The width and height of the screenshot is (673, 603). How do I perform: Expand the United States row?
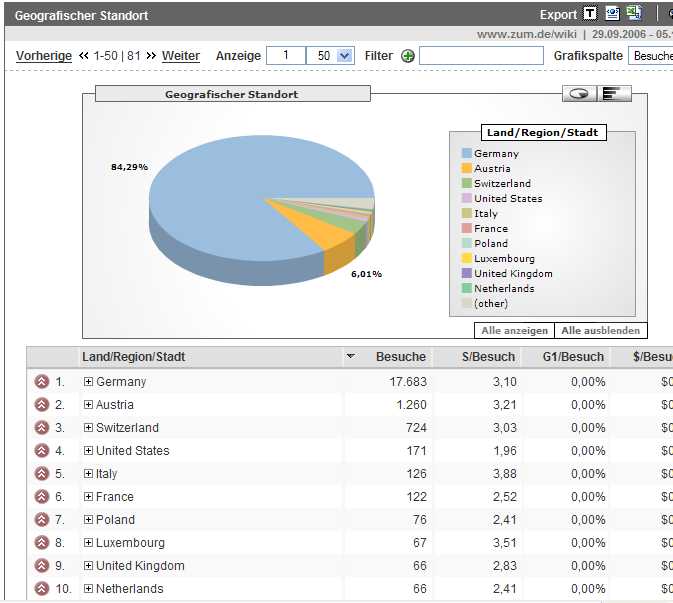(x=88, y=451)
